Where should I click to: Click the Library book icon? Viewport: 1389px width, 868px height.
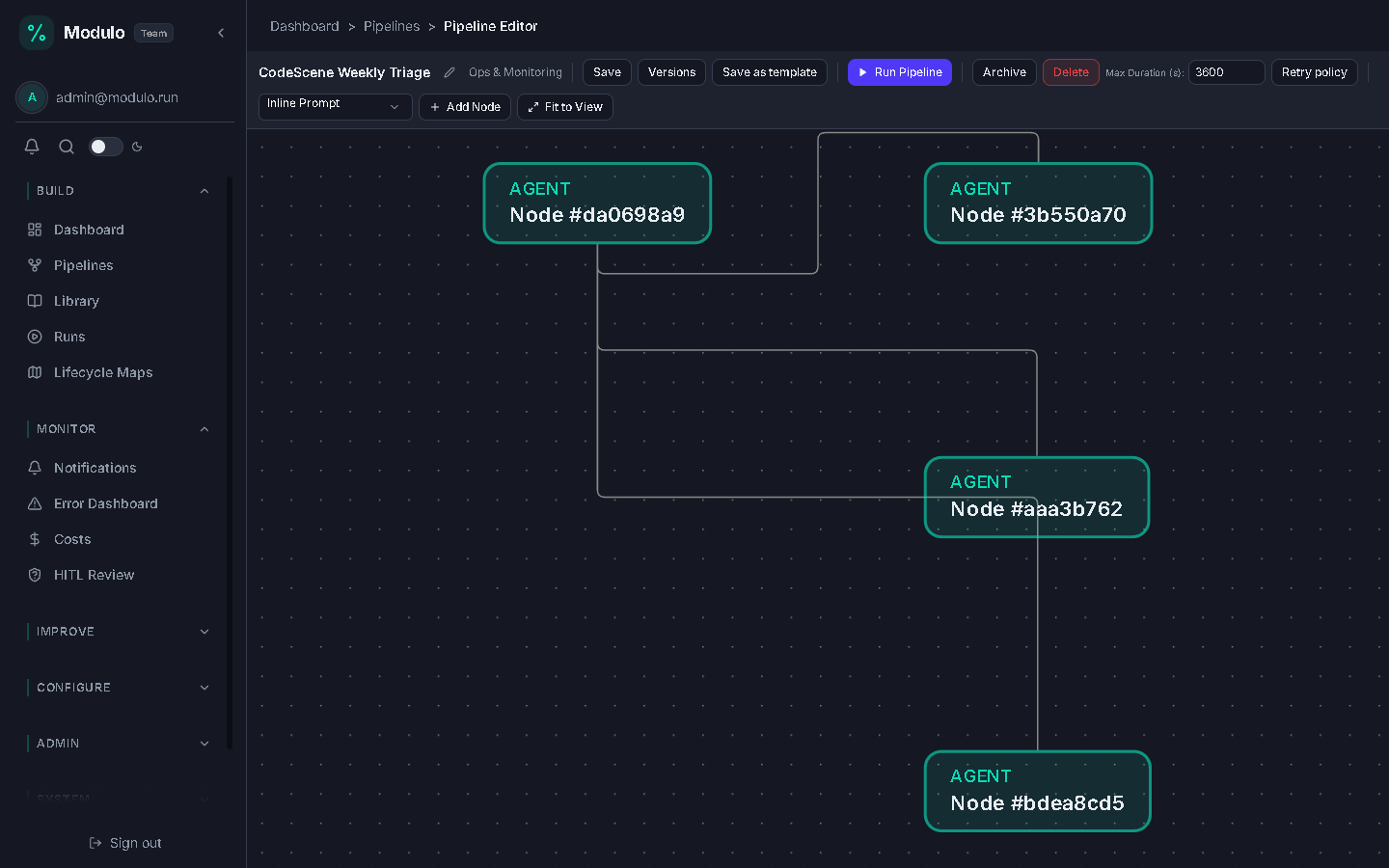(35, 301)
